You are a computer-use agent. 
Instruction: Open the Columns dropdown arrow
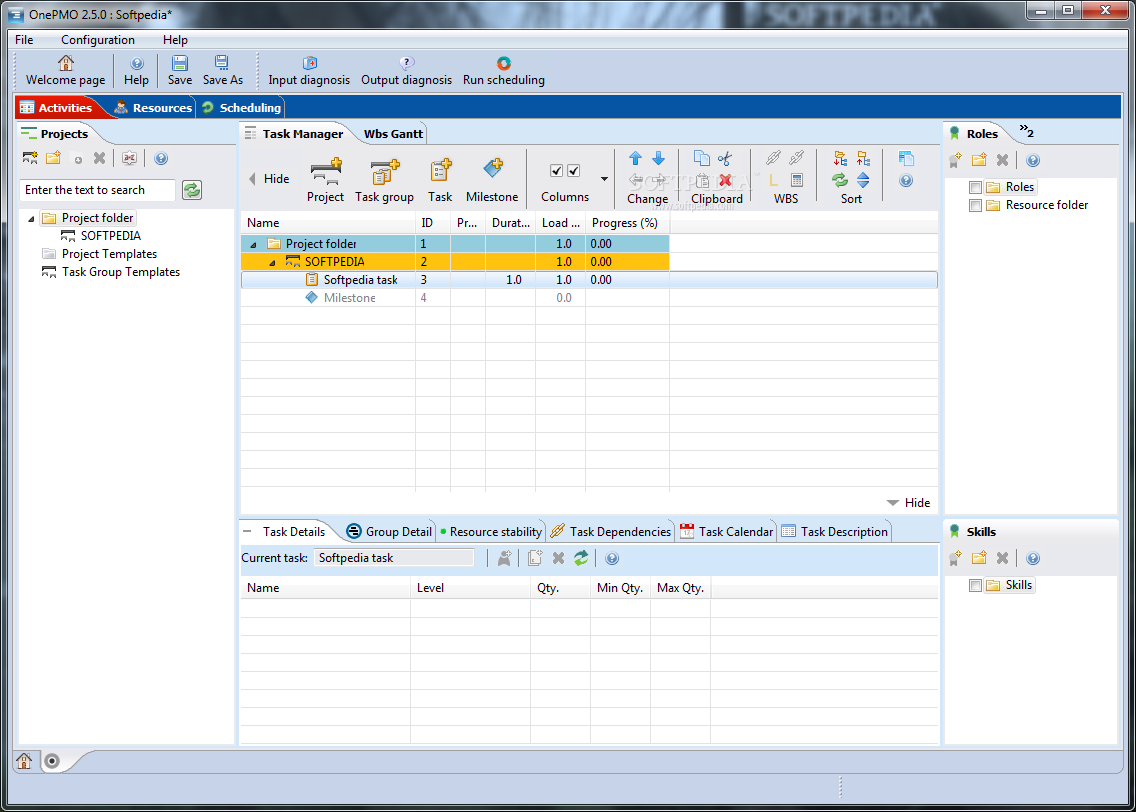click(604, 179)
